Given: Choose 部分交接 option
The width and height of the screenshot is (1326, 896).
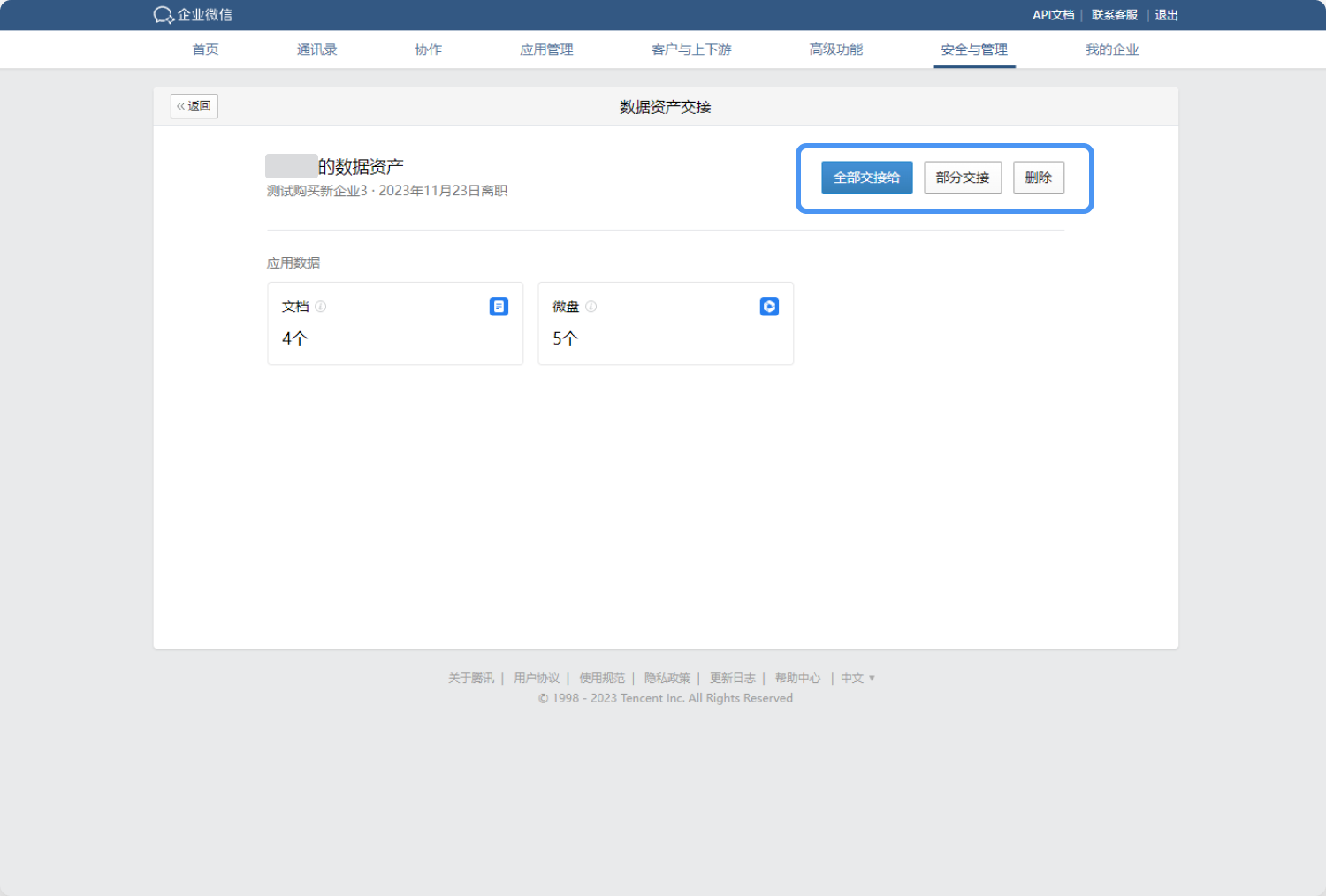Looking at the screenshot, I should coord(962,178).
